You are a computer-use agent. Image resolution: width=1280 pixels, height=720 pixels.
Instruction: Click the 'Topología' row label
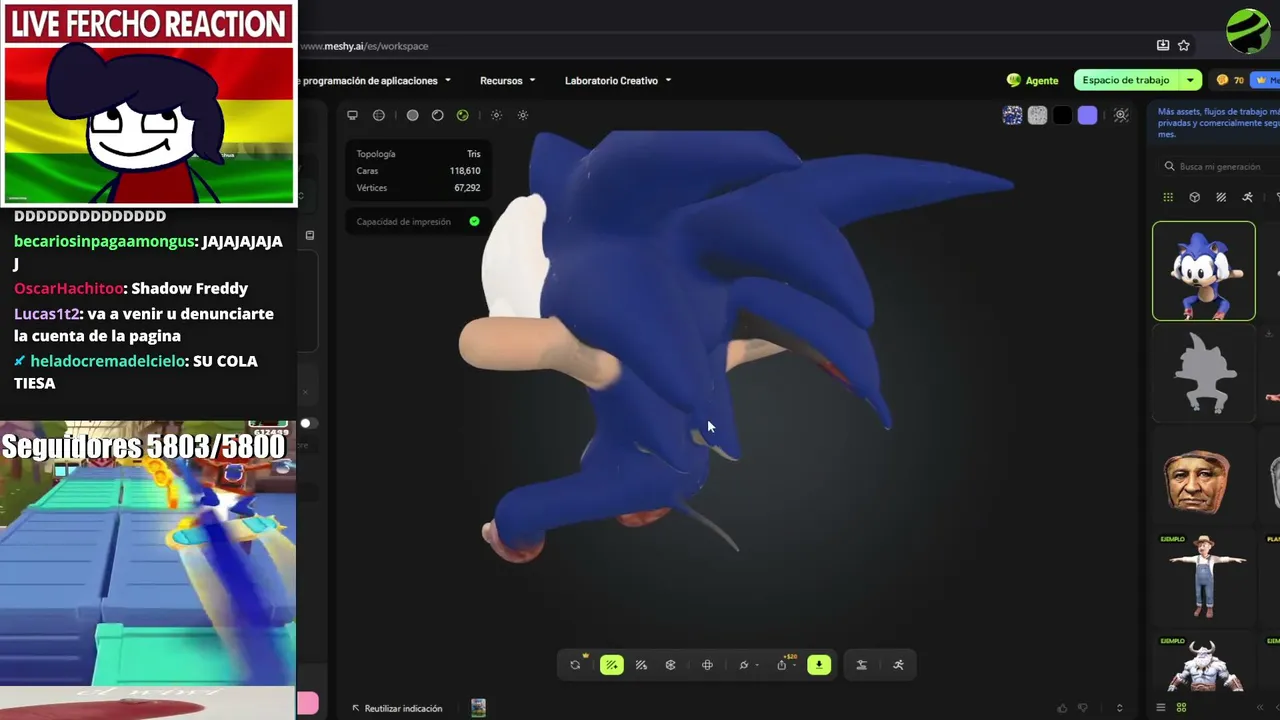point(376,154)
